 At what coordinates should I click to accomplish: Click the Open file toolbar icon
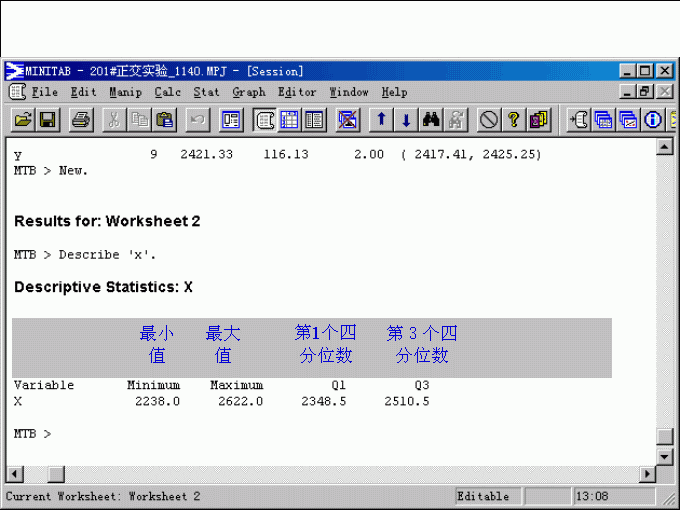(x=22, y=120)
